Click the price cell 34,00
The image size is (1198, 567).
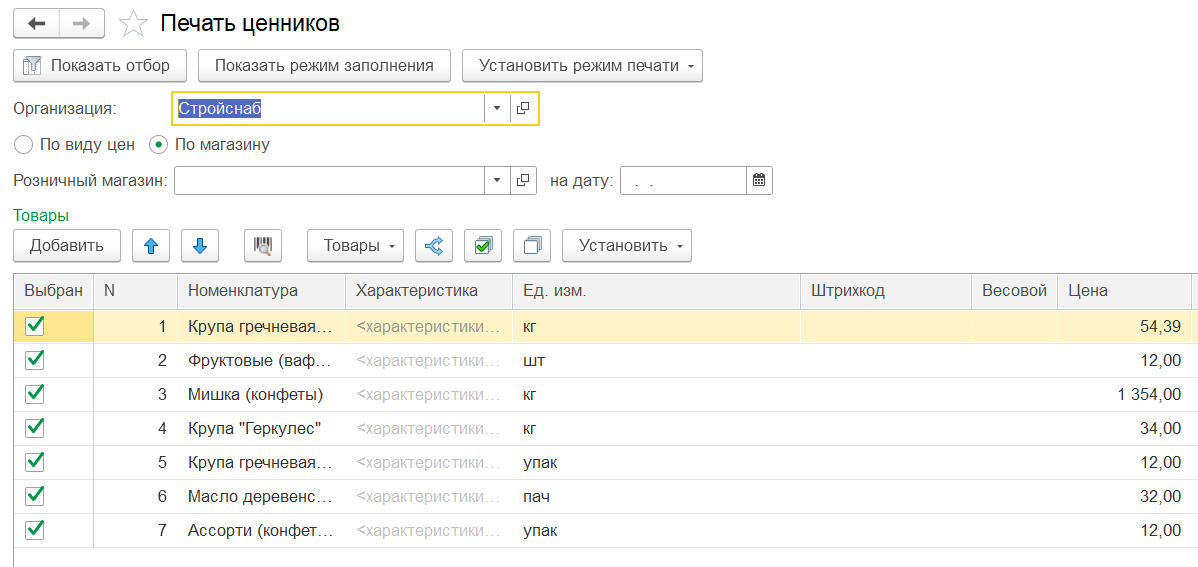click(1124, 429)
